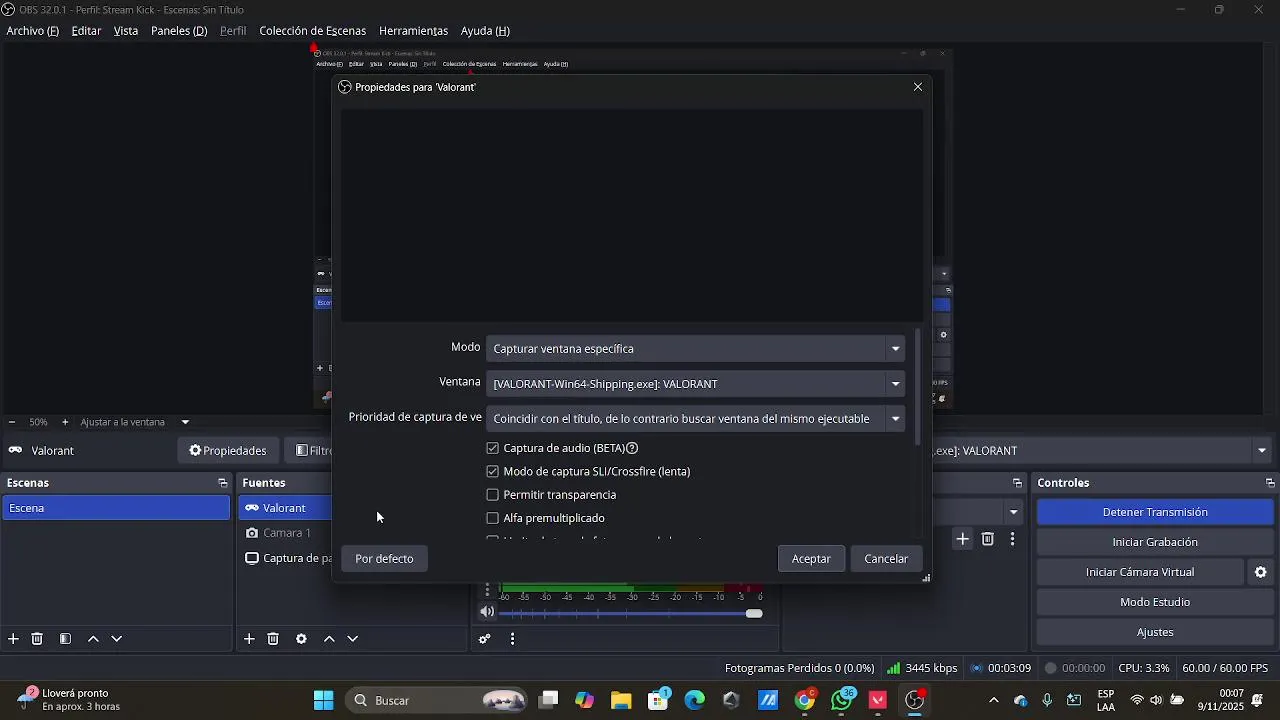Open Ayuda menu
1280x720 pixels.
tap(485, 31)
